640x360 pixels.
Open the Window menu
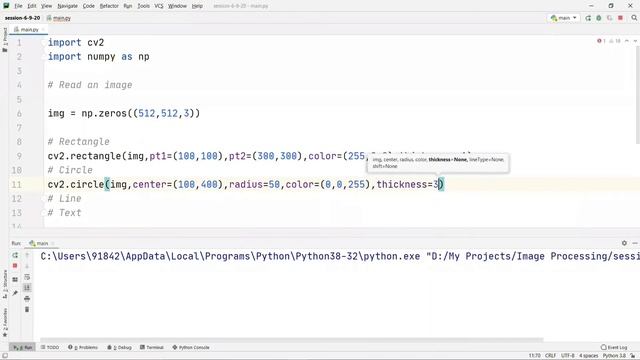coord(178,6)
